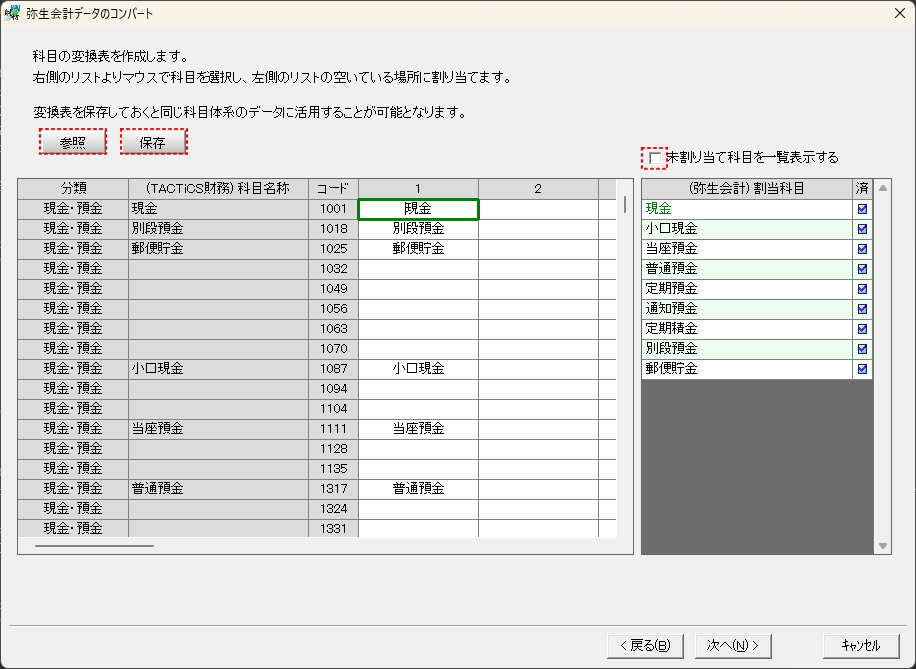Toggle 済 checkbox for 定期預金 row
916x669 pixels.
862,289
